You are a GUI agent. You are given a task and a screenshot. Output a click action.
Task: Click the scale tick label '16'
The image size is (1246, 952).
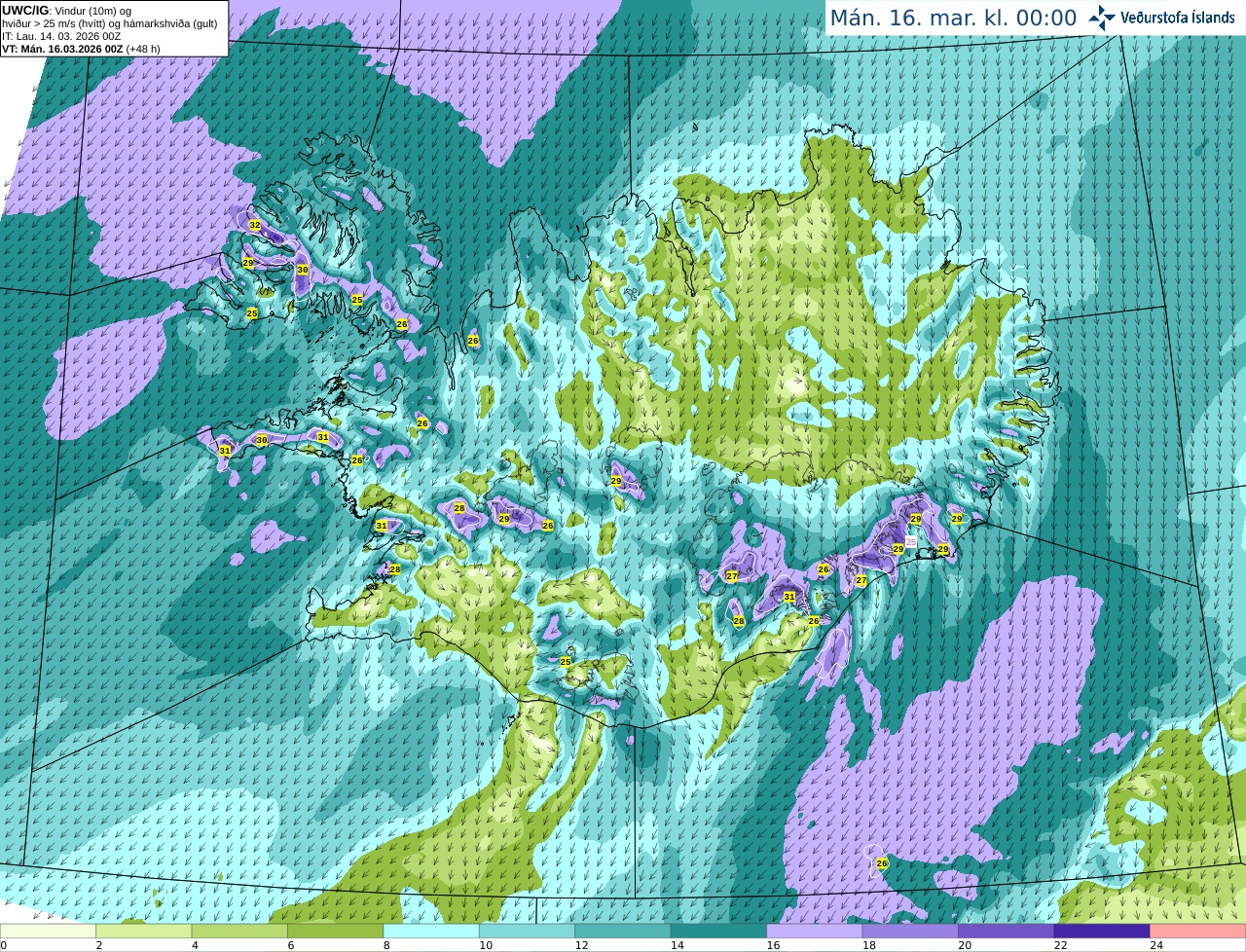point(773,945)
